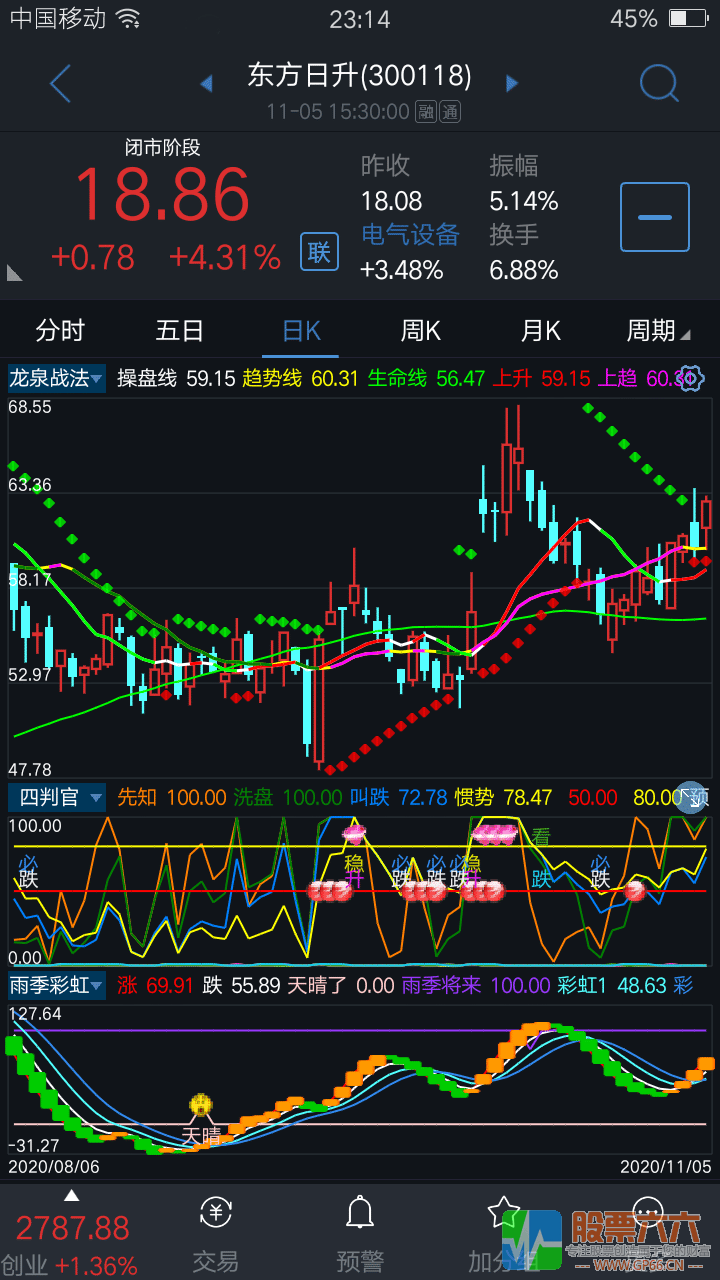Switch to 五日 tab

[180, 330]
